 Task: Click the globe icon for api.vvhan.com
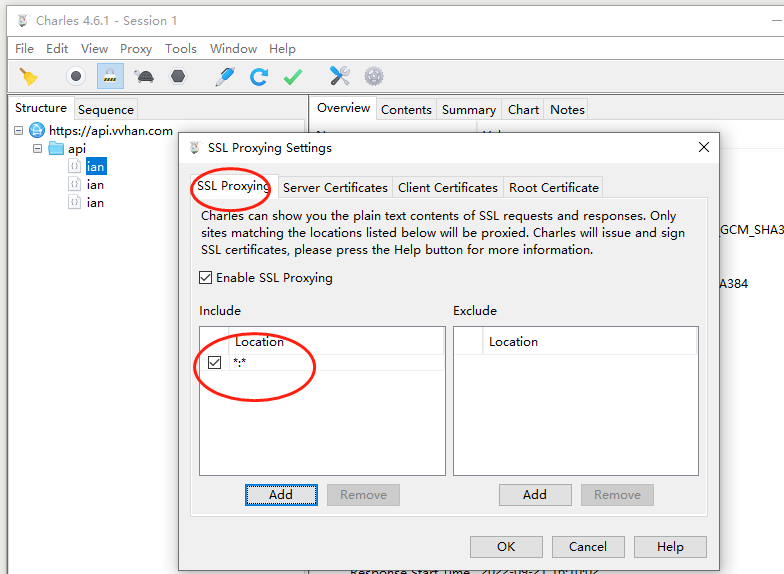pyautogui.click(x=37, y=130)
